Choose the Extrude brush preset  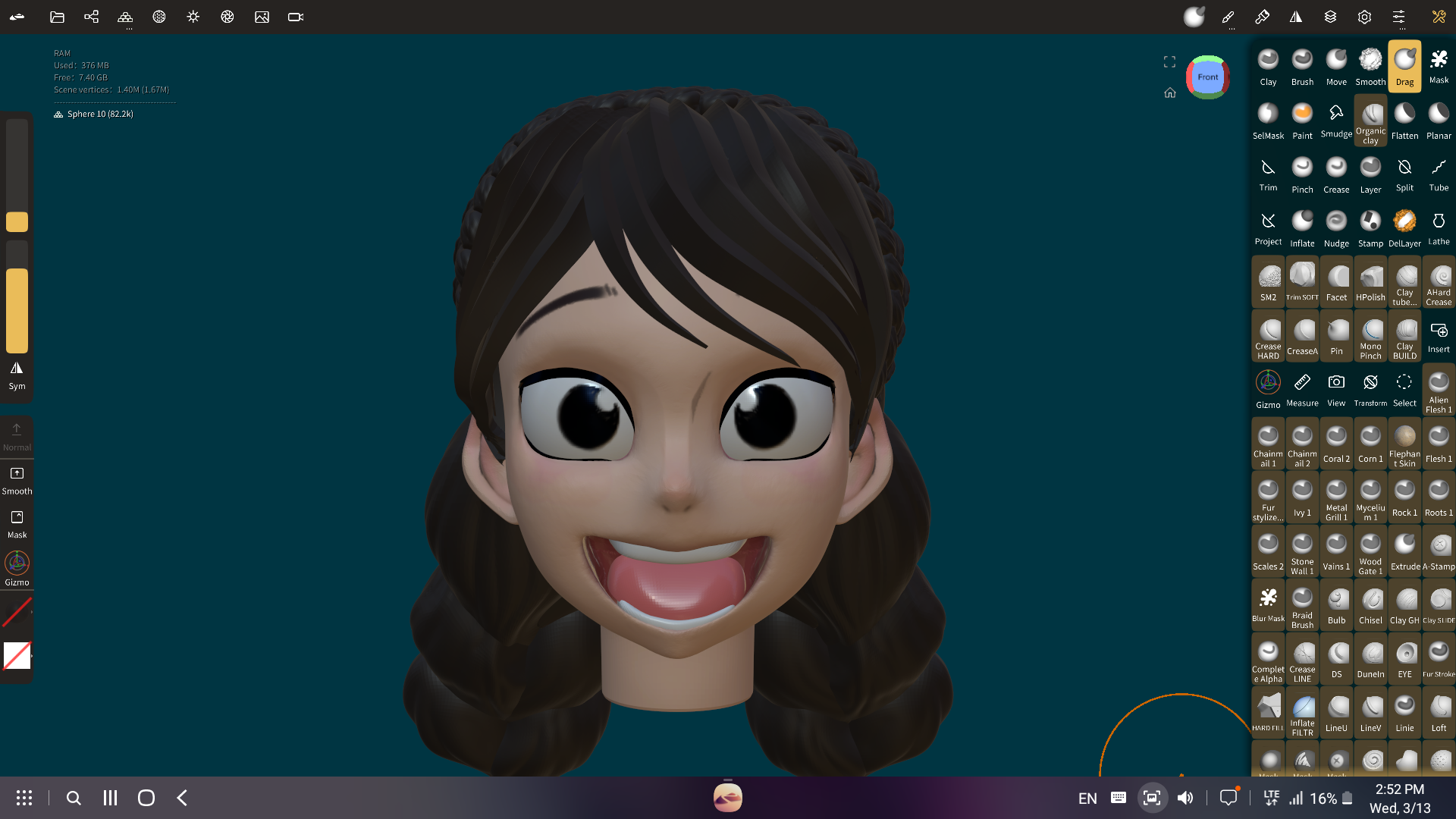click(x=1404, y=551)
